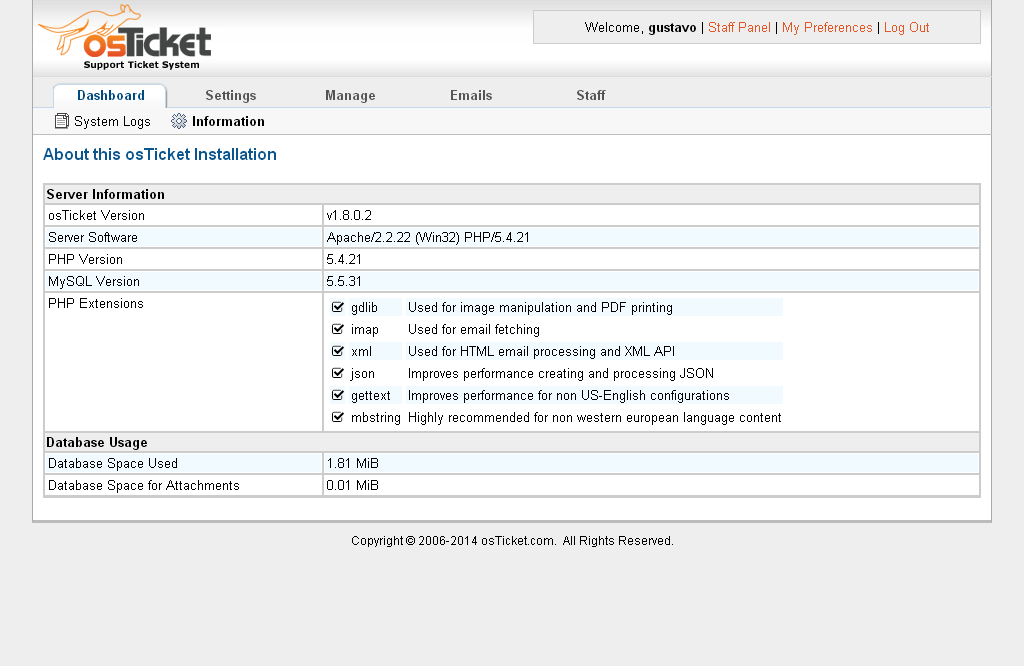Click the mbstring extension check mark
1024x666 pixels.
tap(338, 417)
